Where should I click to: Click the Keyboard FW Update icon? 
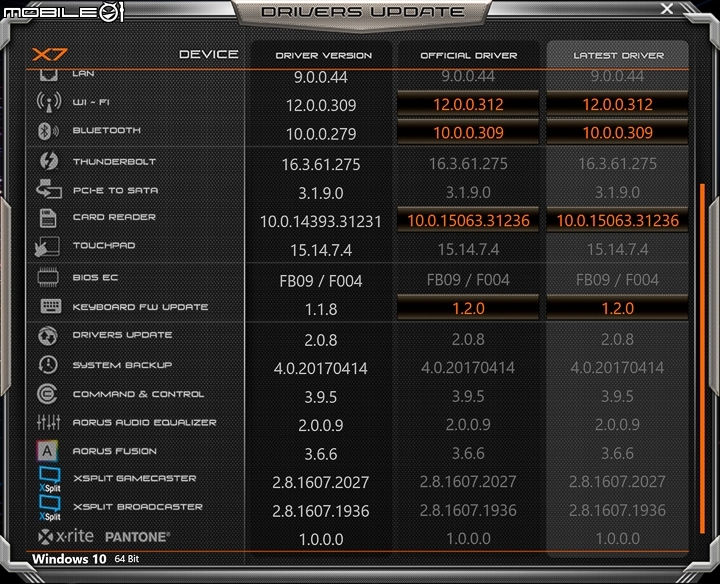point(51,306)
